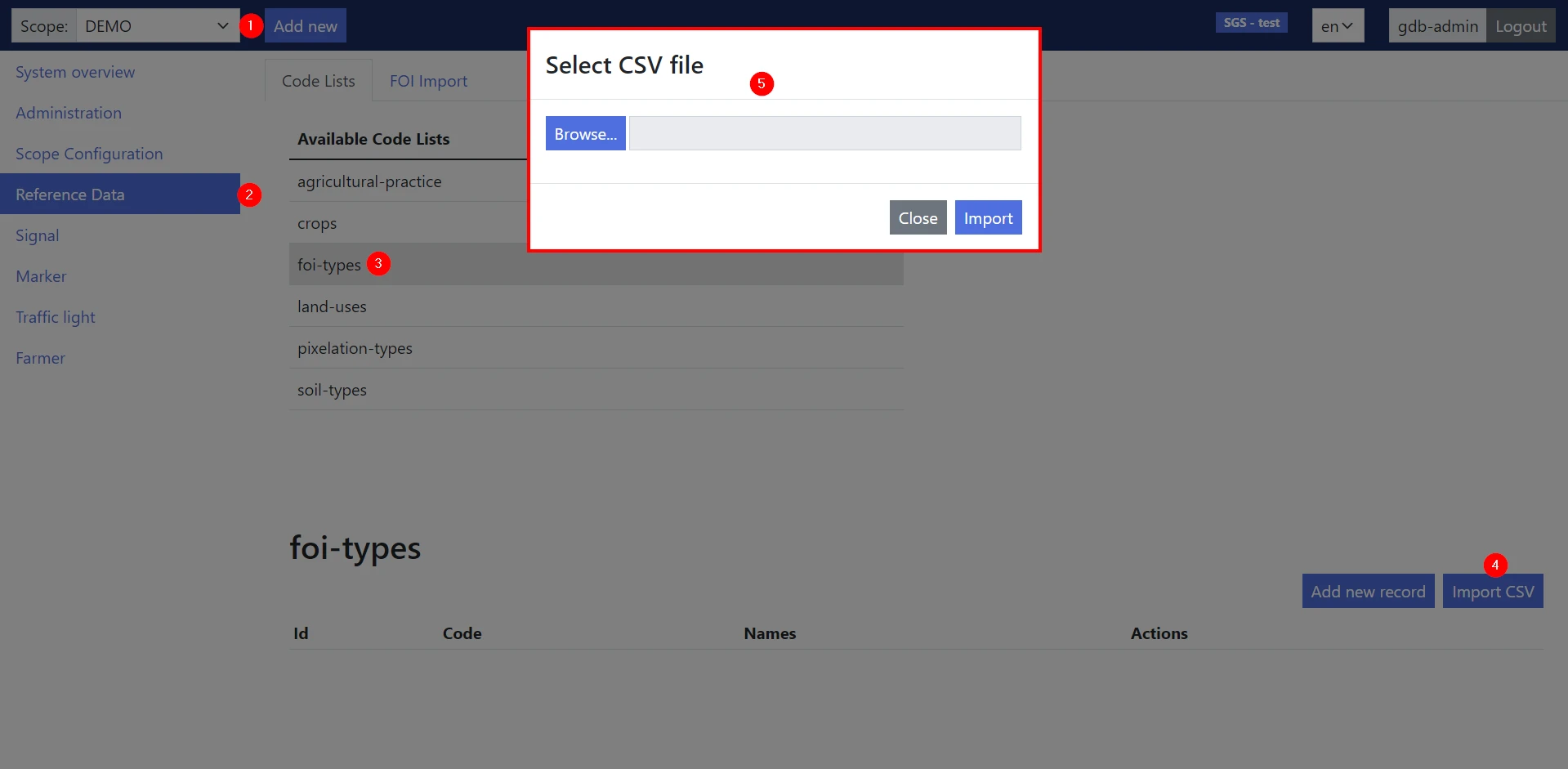Open the Scope dropdown showing DEMO

[x=156, y=26]
